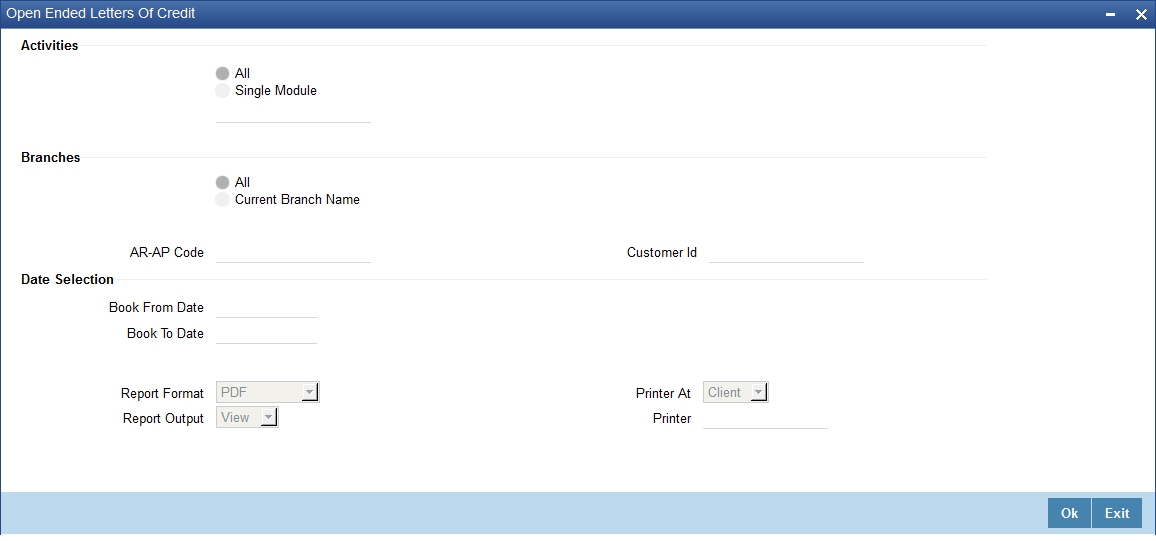Screen dimensions: 1156x541
Task: Focus the Book From Date field
Action: coord(266,308)
